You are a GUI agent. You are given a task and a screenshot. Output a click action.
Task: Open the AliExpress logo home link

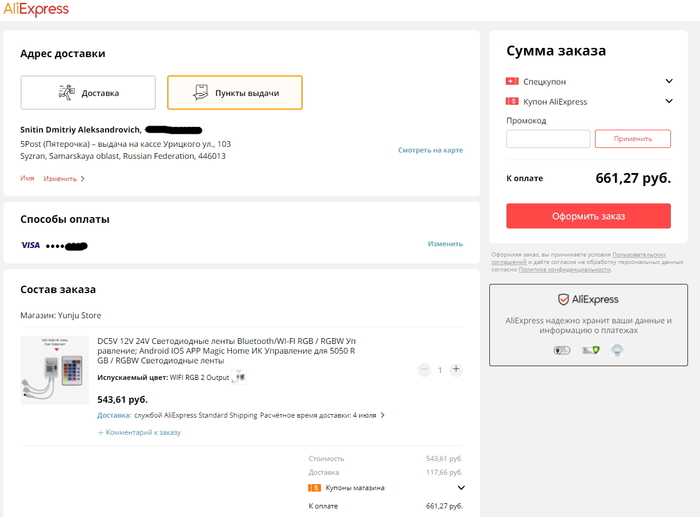(36, 9)
